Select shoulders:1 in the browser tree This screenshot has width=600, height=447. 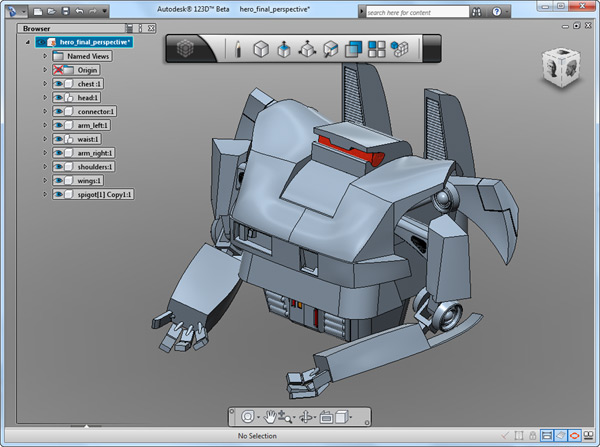[96, 166]
